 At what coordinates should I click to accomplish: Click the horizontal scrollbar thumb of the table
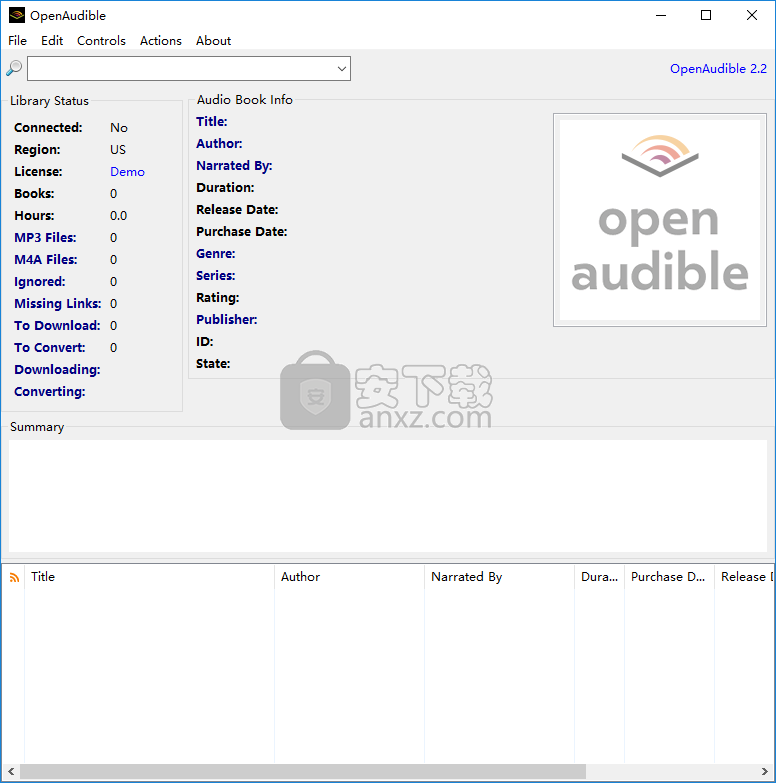[x=303, y=772]
